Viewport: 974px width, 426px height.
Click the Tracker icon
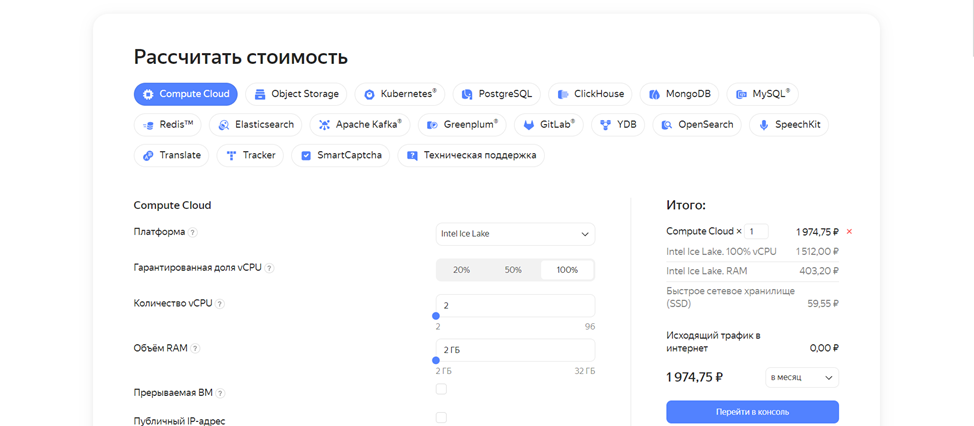231,155
